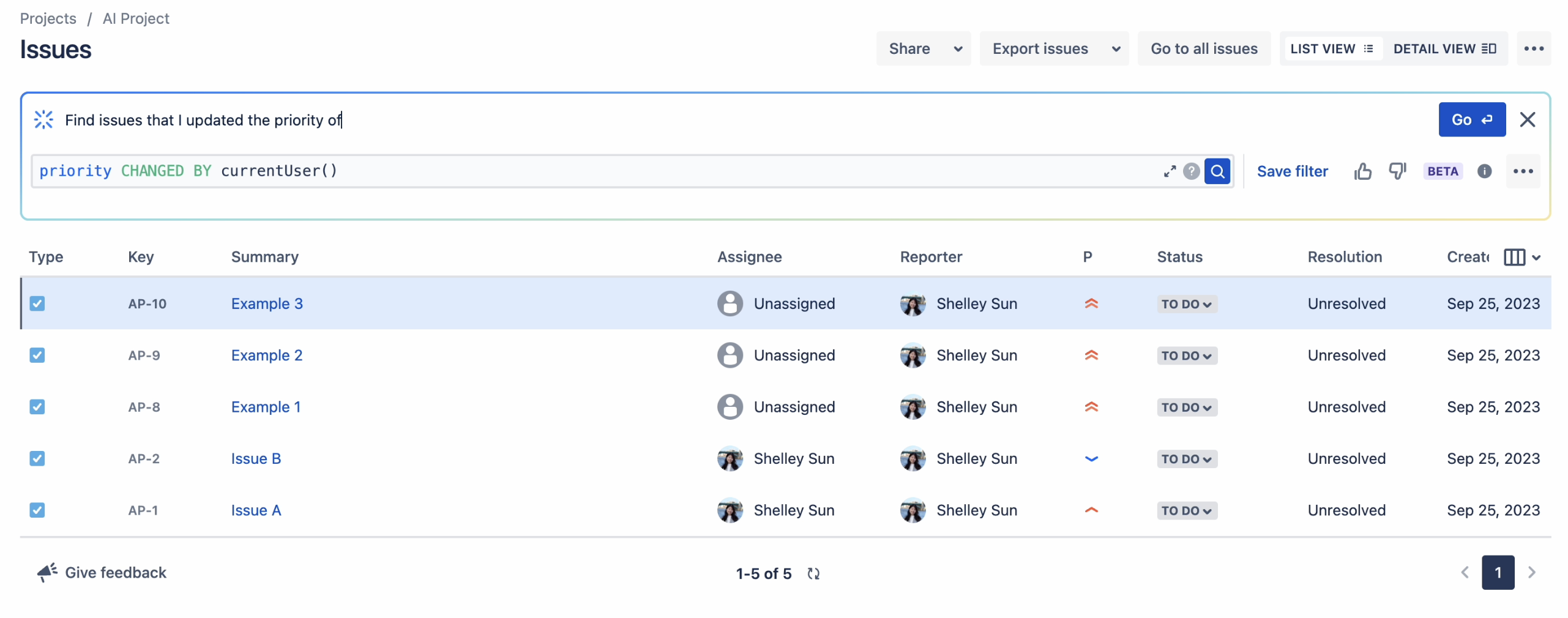Give thumbs up feedback on AI query
Viewport: 1568px width, 618px height.
pyautogui.click(x=1362, y=171)
